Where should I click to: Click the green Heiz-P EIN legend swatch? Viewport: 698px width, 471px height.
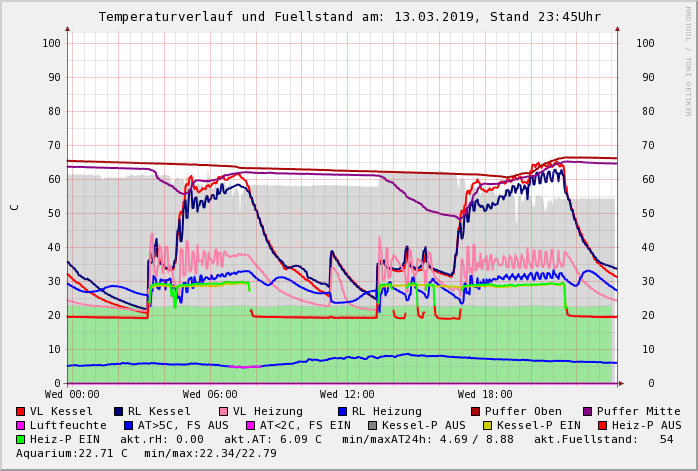(20, 439)
